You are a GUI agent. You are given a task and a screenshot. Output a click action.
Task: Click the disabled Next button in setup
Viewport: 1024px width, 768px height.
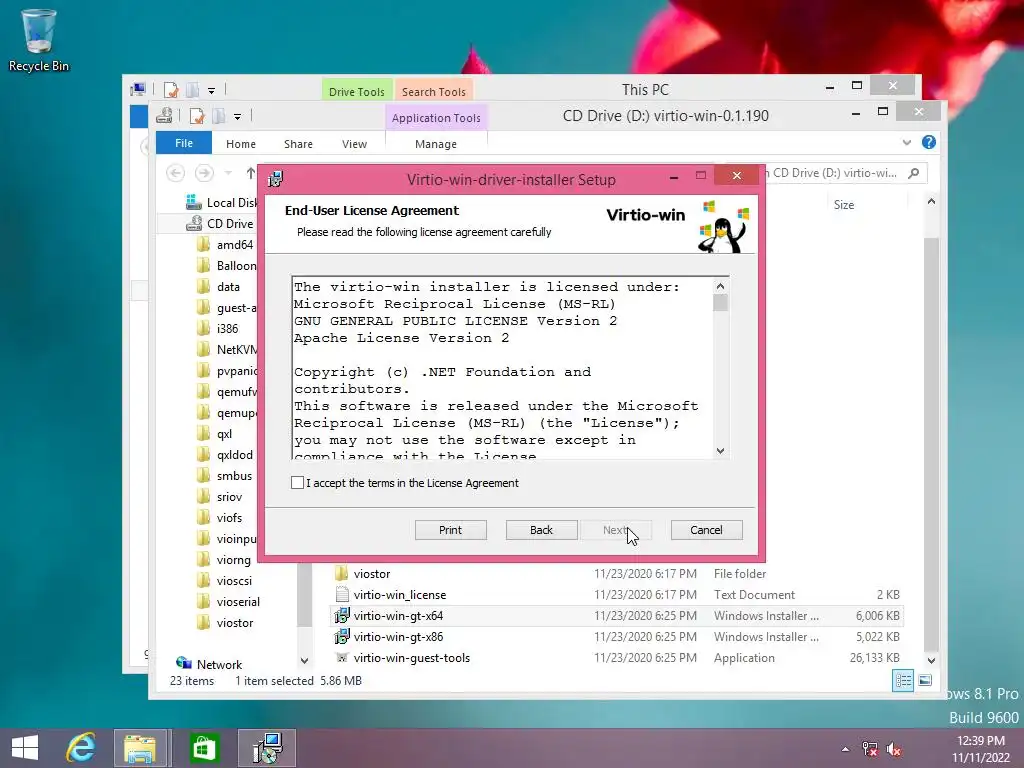pos(615,530)
